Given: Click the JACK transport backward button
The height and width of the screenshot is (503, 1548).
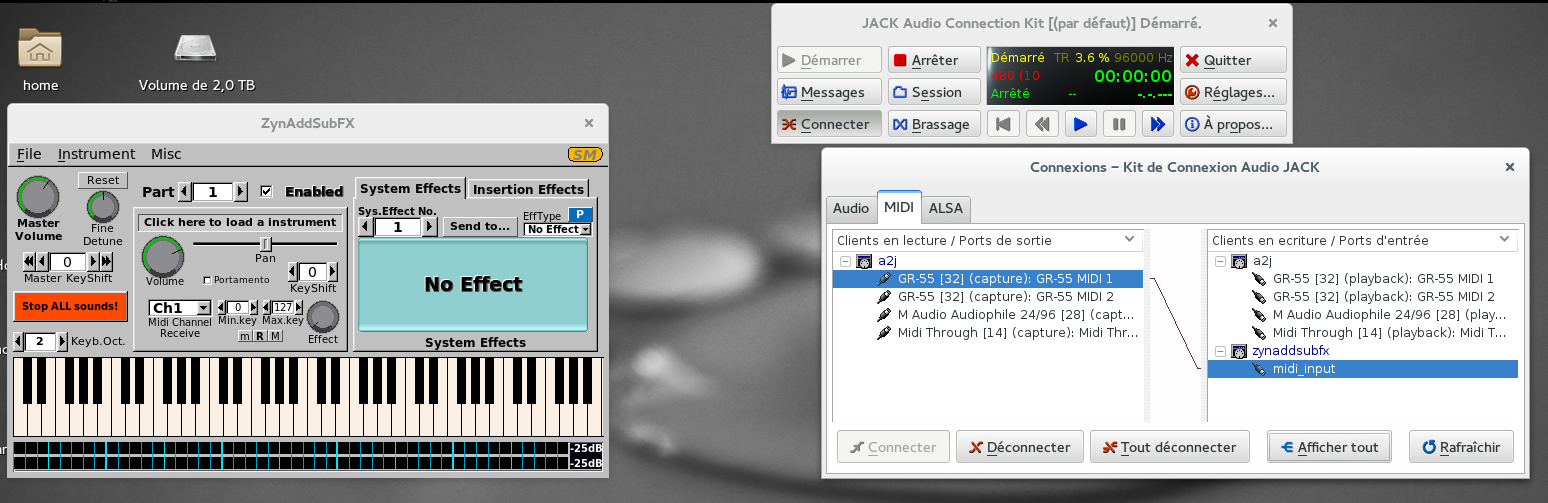Looking at the screenshot, I should [1042, 124].
